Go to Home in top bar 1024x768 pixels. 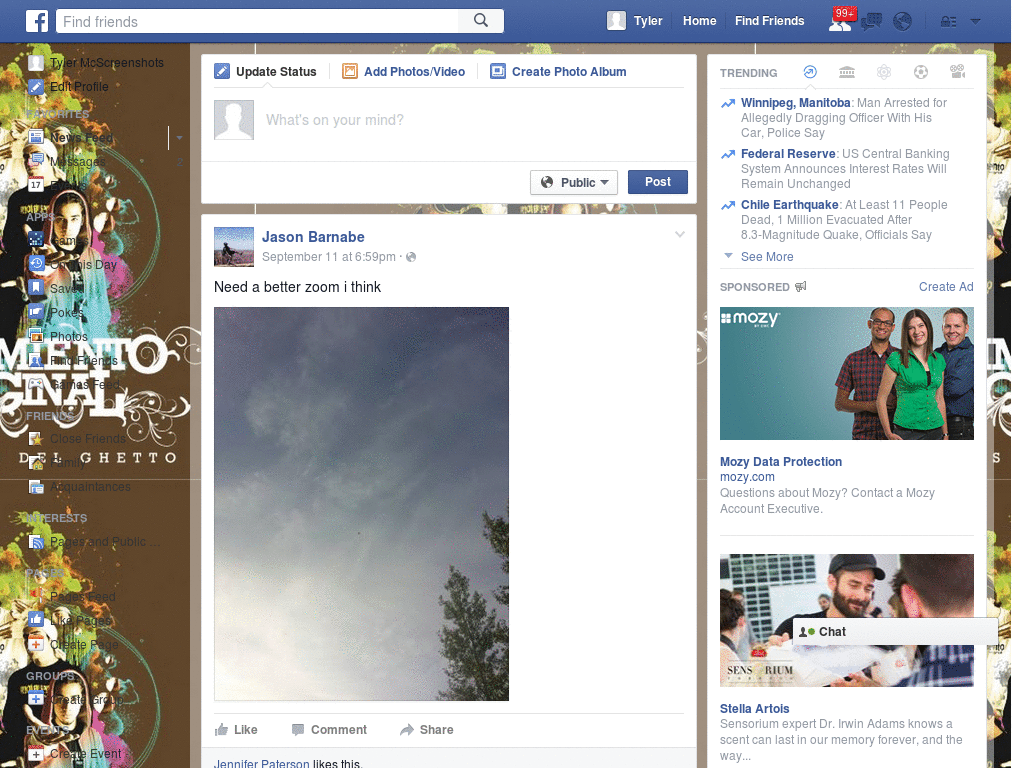699,21
